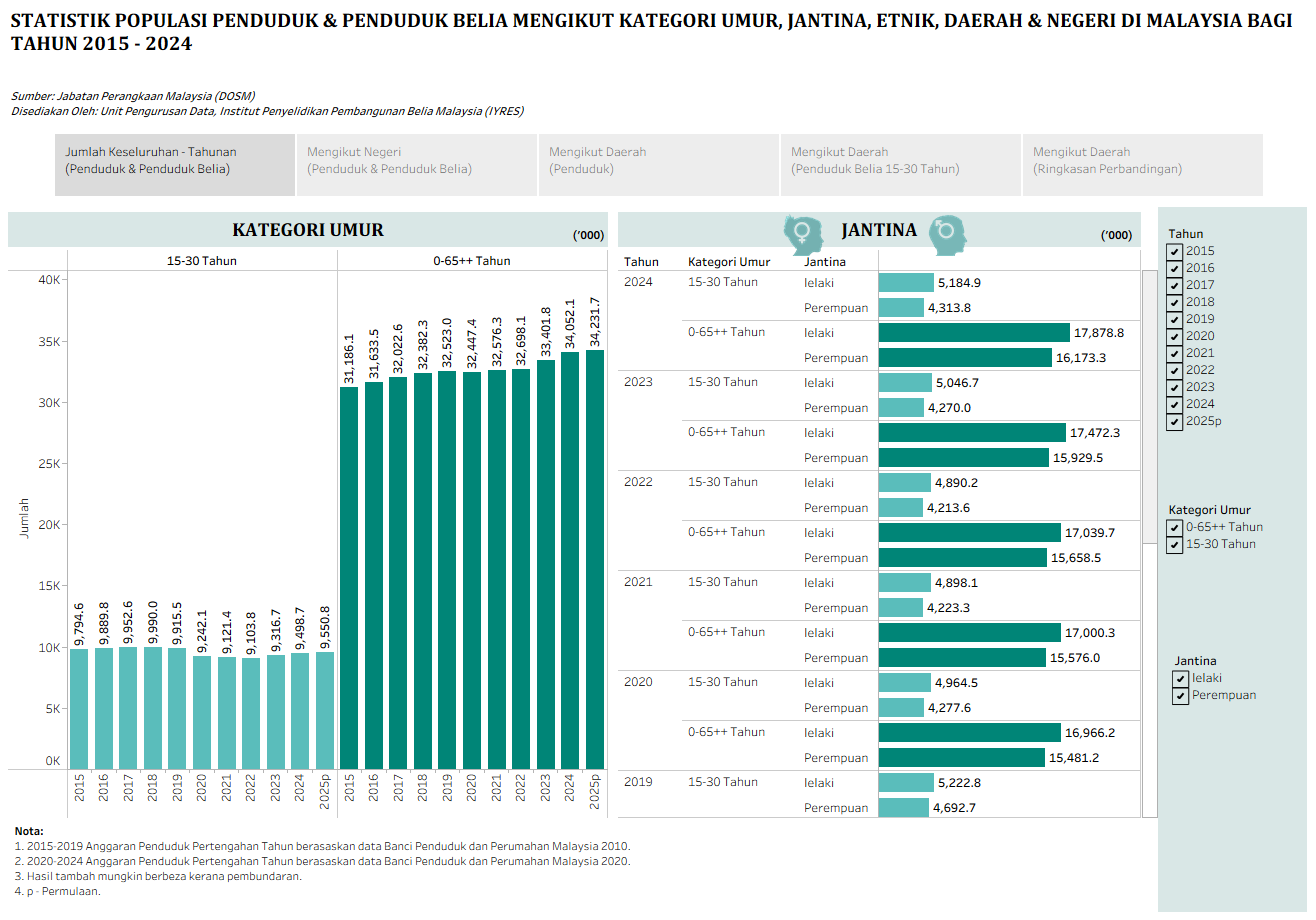The image size is (1316, 920).
Task: Click the 2024 lelaki bar valued 17,878.8
Action: tap(974, 332)
